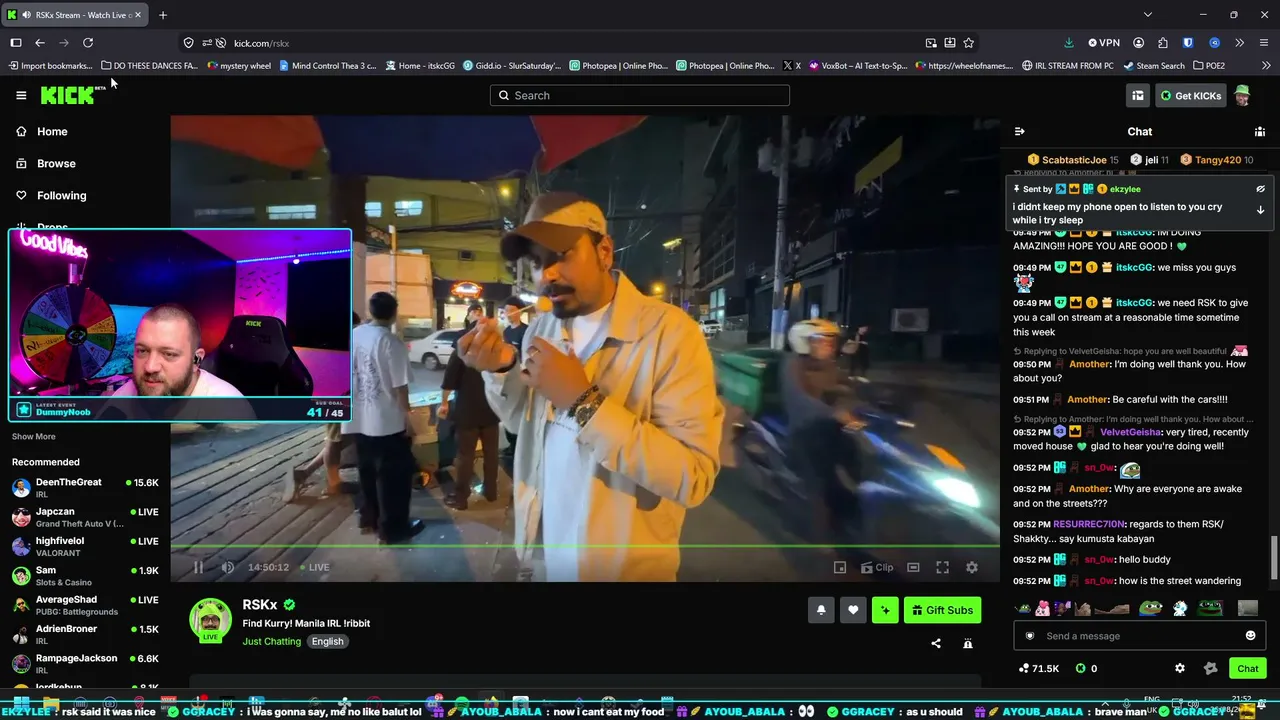The height and width of the screenshot is (720, 1280).
Task: Open Japczan's recommended channel
Action: 85,517
